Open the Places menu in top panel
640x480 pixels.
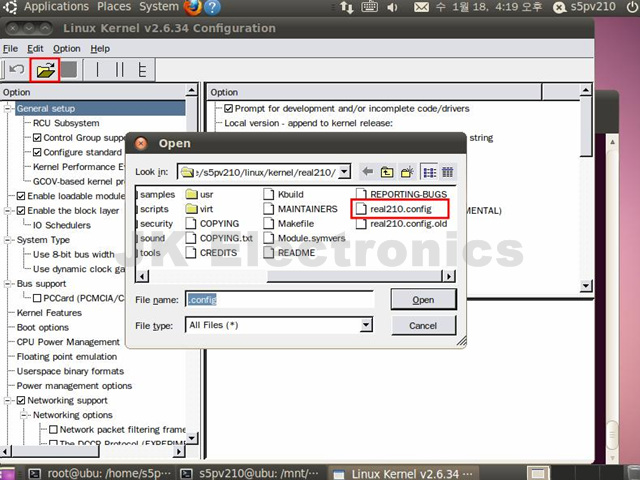click(114, 7)
